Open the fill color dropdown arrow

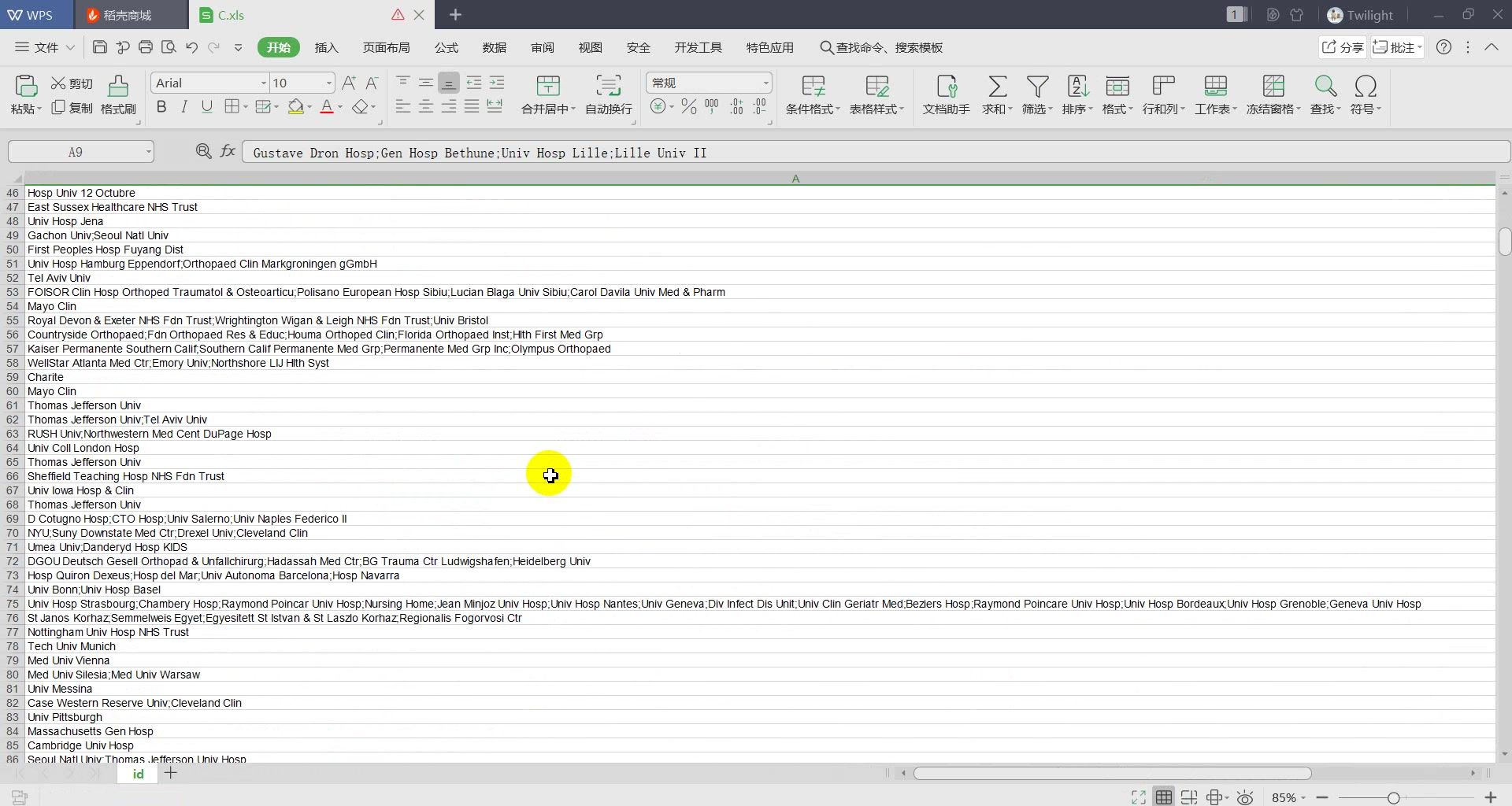[x=309, y=107]
